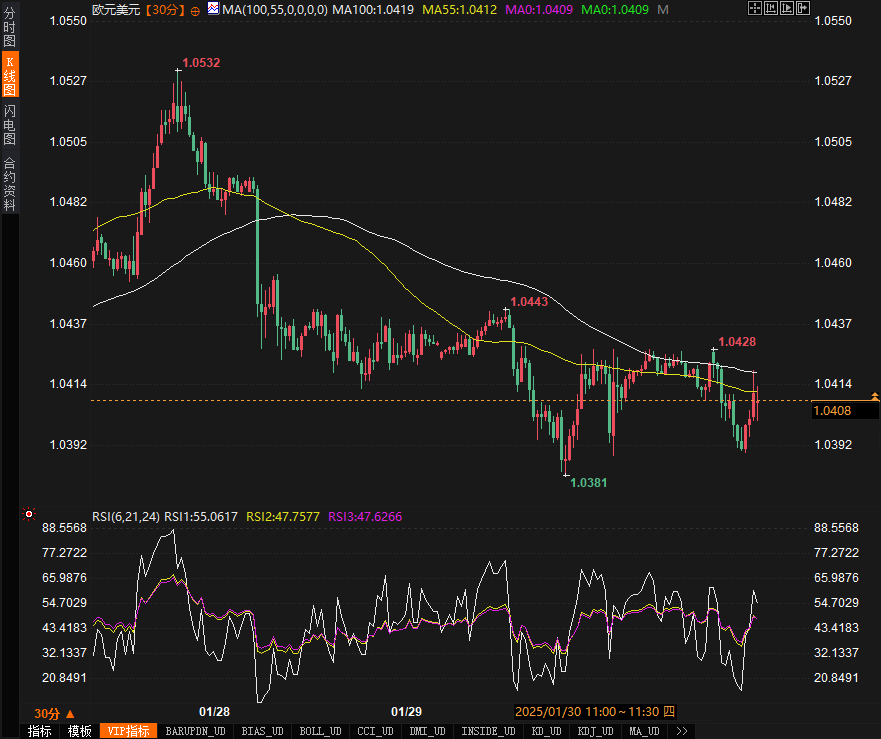Viewport: 881px width, 739px height.
Task: Click the first layout icon at top right
Action: coord(753,9)
